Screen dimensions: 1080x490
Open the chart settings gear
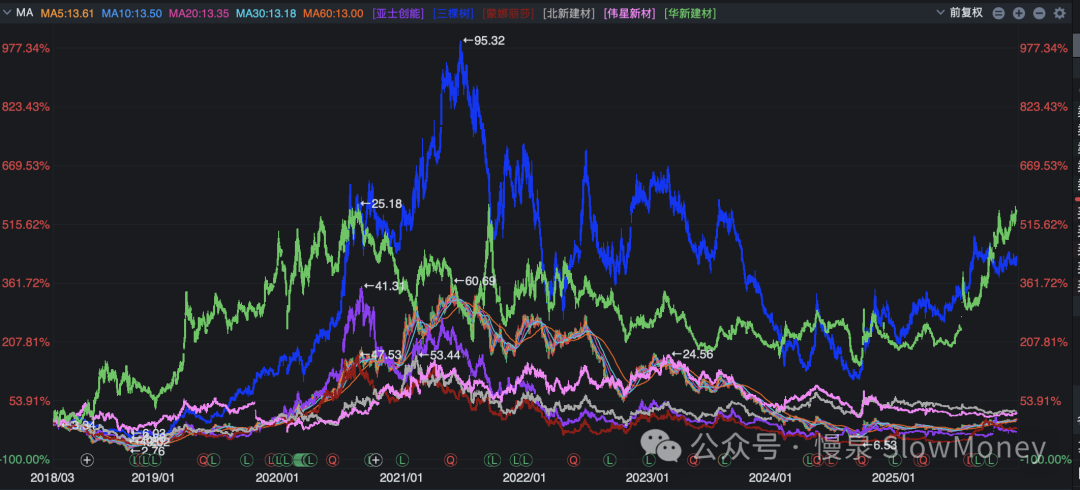(1059, 13)
